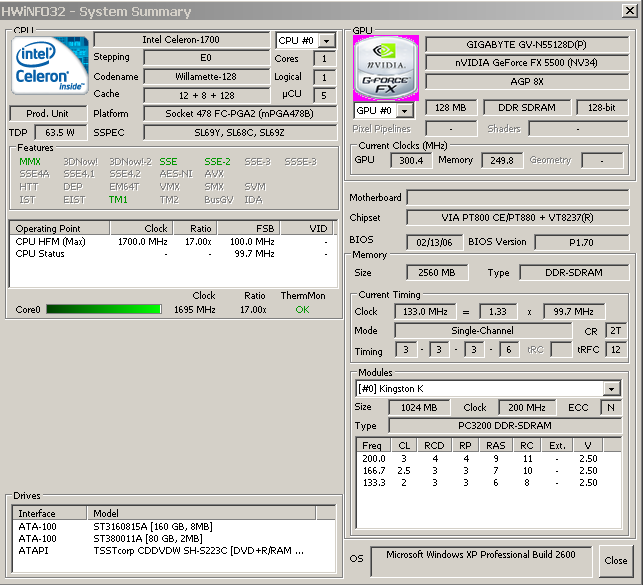Screen dimensions: 643x585
Task: Click the Model column header in Drives
Action: 201,513
